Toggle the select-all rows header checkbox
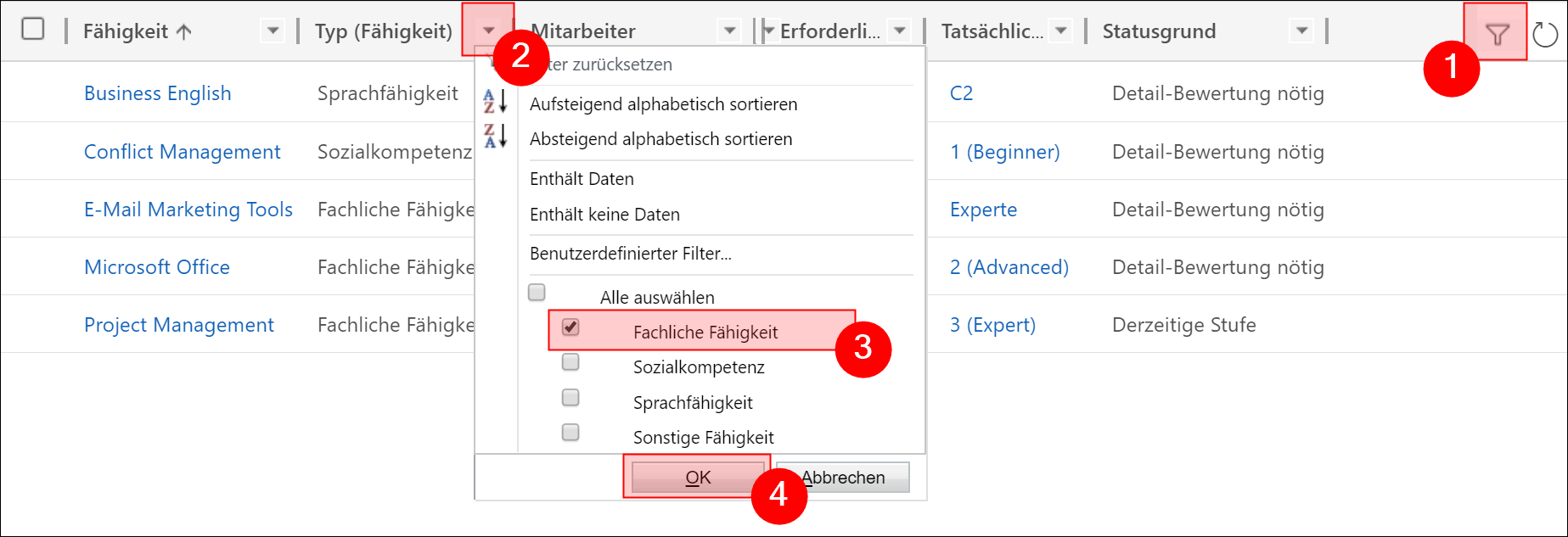Image resolution: width=1568 pixels, height=537 pixels. click(33, 29)
